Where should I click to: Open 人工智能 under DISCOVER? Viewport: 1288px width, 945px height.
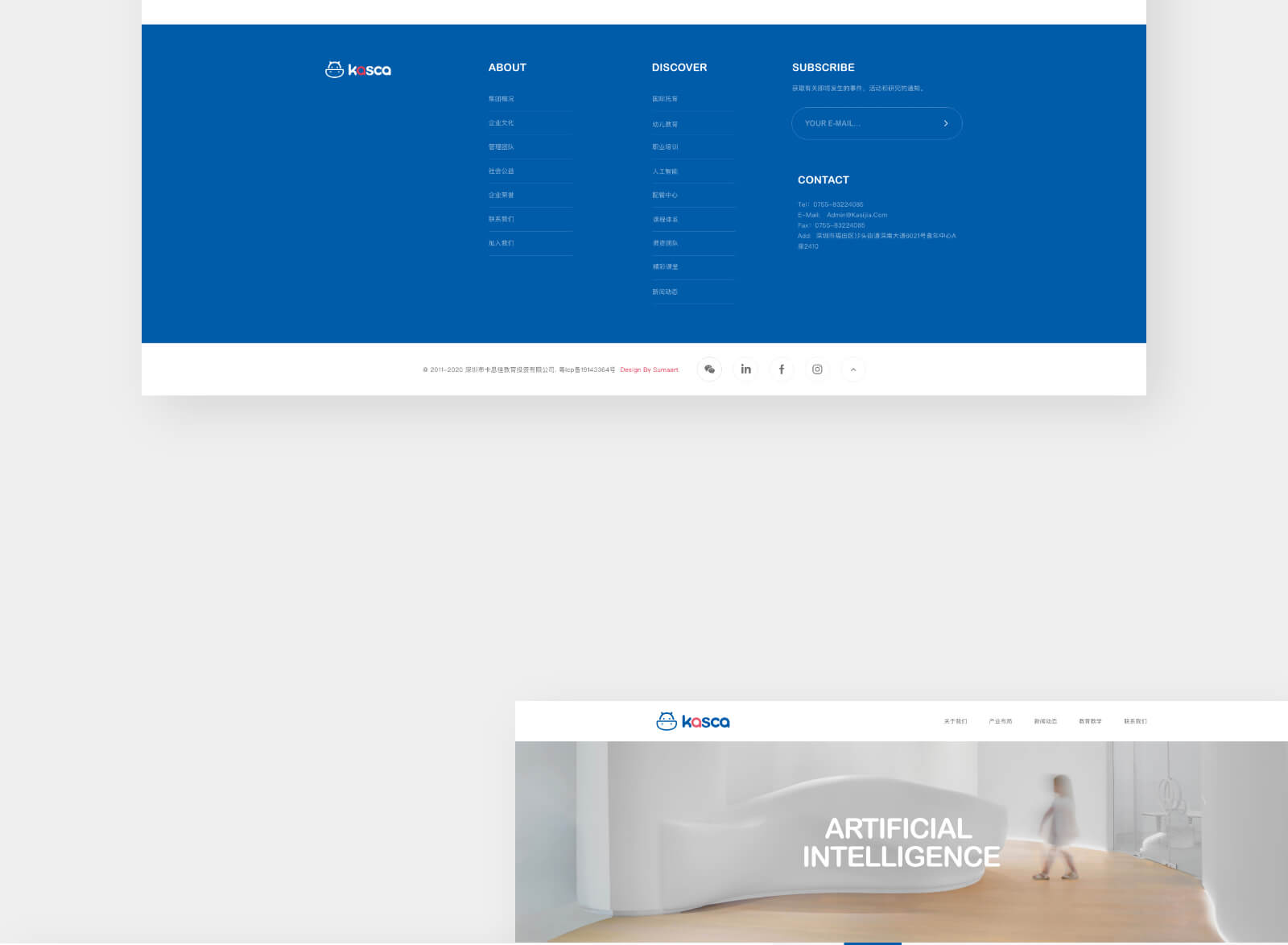click(665, 171)
